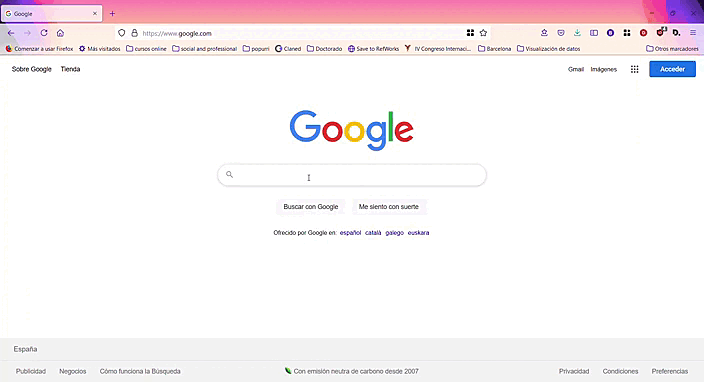Image resolution: width=704 pixels, height=382 pixels.
Task: Switch Google language to español
Action: coord(350,233)
